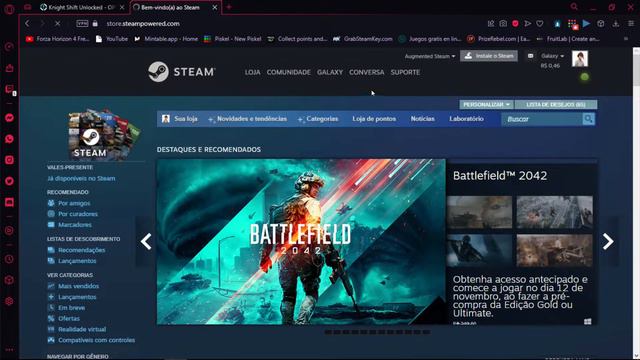Click the sidebar more options dots

(9, 350)
